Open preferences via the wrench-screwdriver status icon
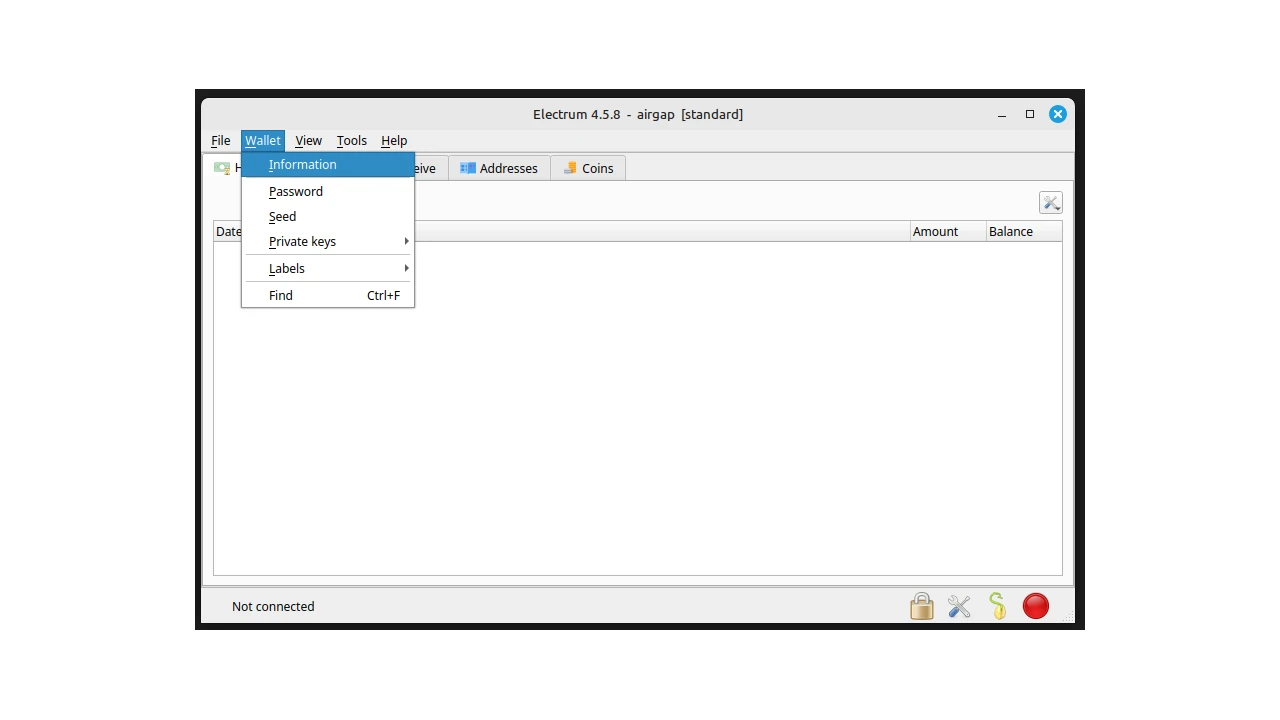Viewport: 1280px width, 720px height. pos(959,606)
